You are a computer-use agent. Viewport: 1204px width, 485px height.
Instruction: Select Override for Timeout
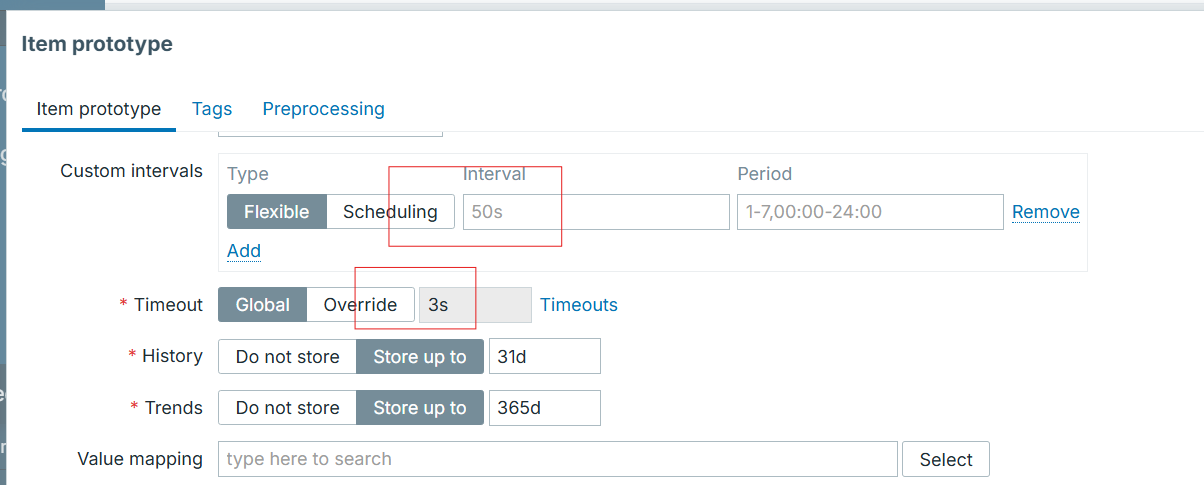pos(360,305)
